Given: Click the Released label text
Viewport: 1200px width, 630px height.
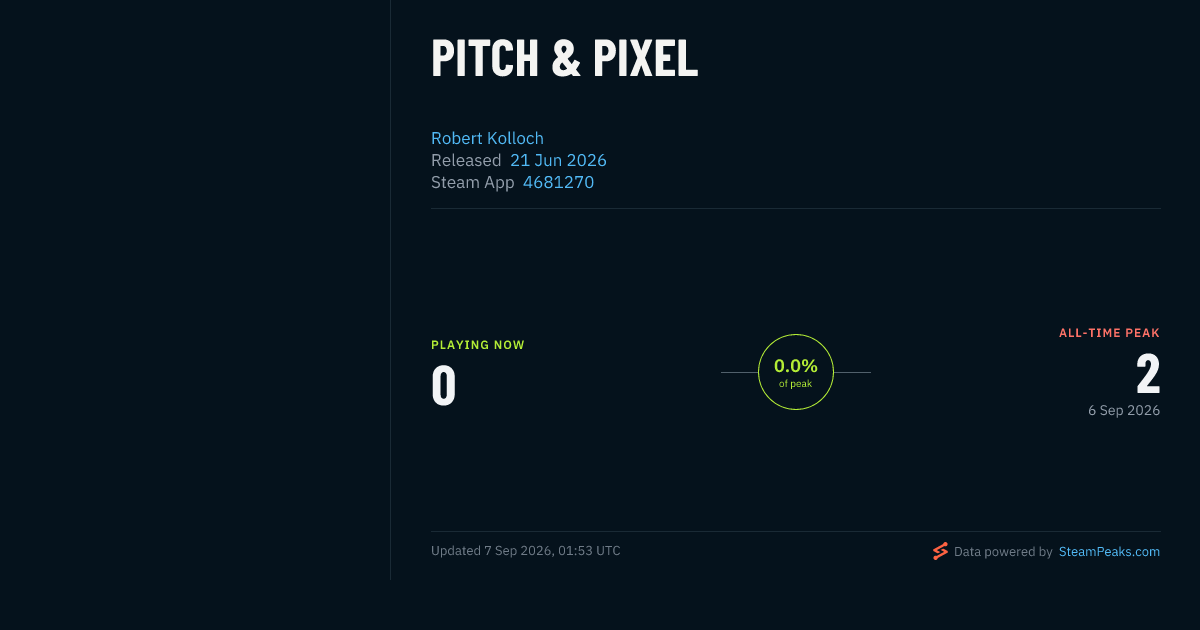Looking at the screenshot, I should click(466, 160).
